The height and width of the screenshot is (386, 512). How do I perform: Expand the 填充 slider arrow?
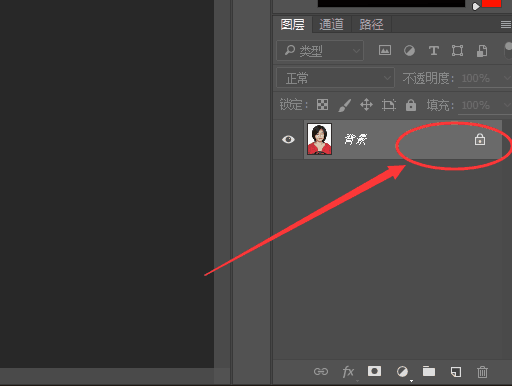(x=507, y=105)
